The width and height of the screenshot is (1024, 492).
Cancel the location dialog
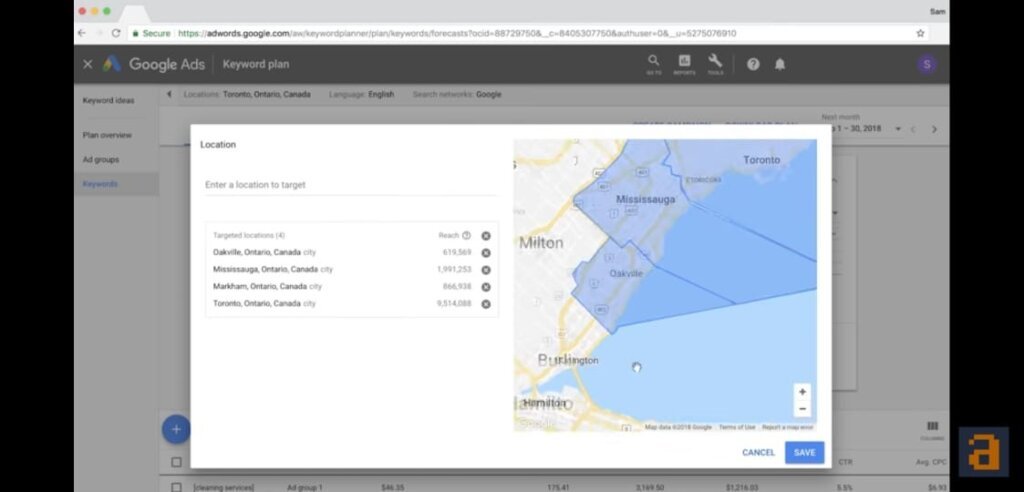pyautogui.click(x=758, y=452)
